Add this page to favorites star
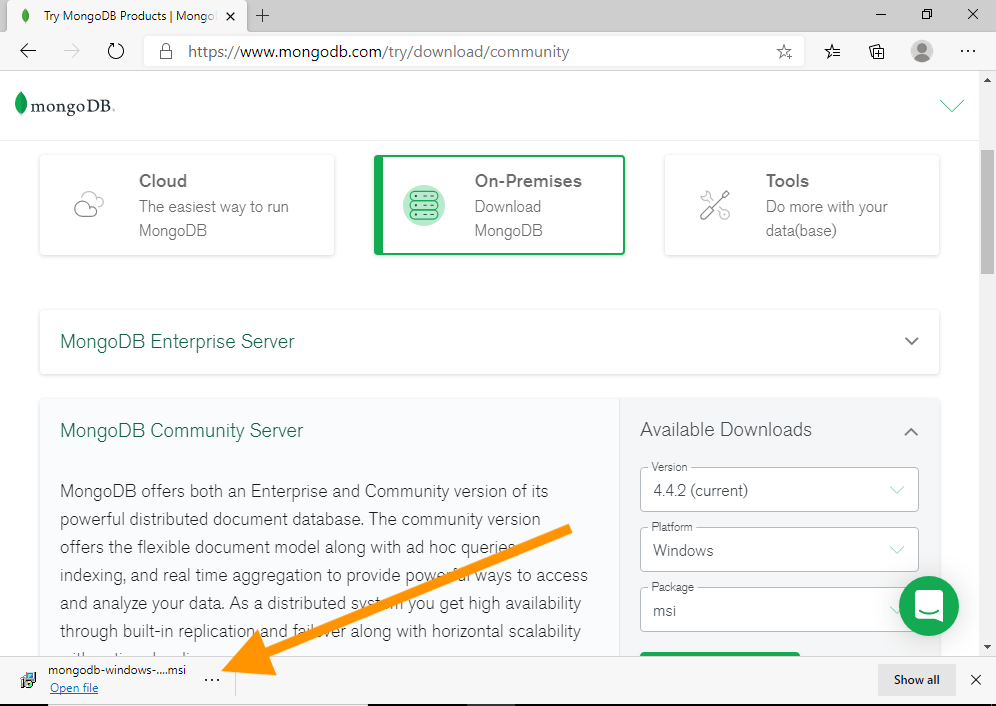Viewport: 996px width, 706px height. click(785, 51)
